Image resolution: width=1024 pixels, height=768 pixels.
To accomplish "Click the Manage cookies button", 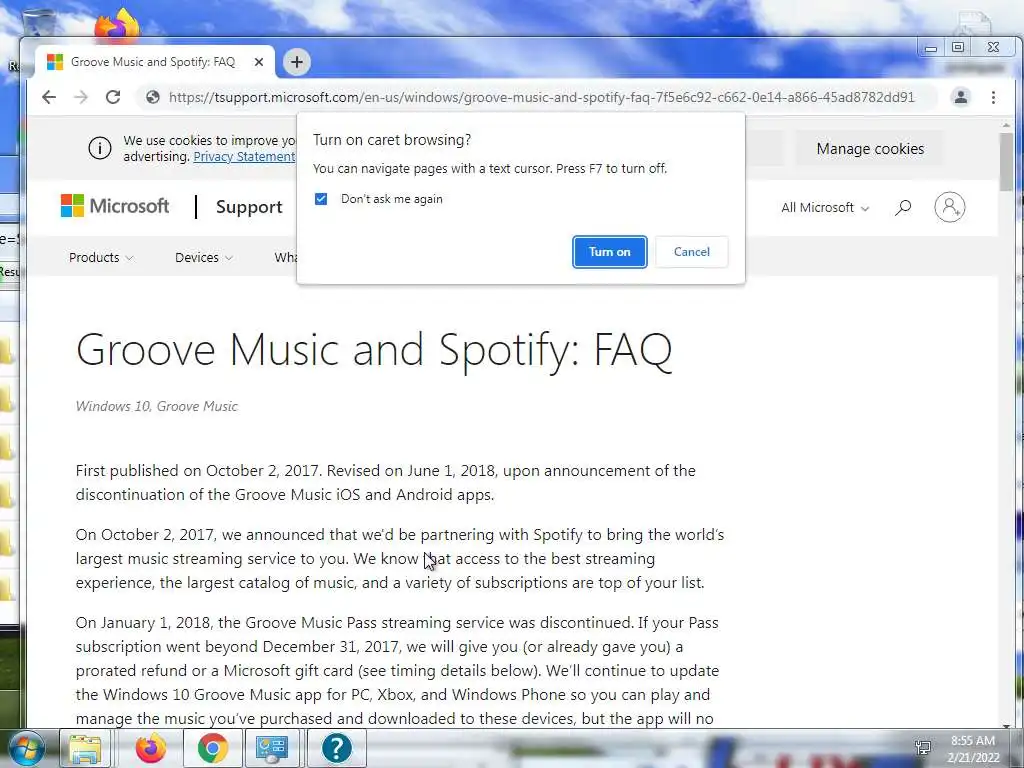I will click(870, 149).
